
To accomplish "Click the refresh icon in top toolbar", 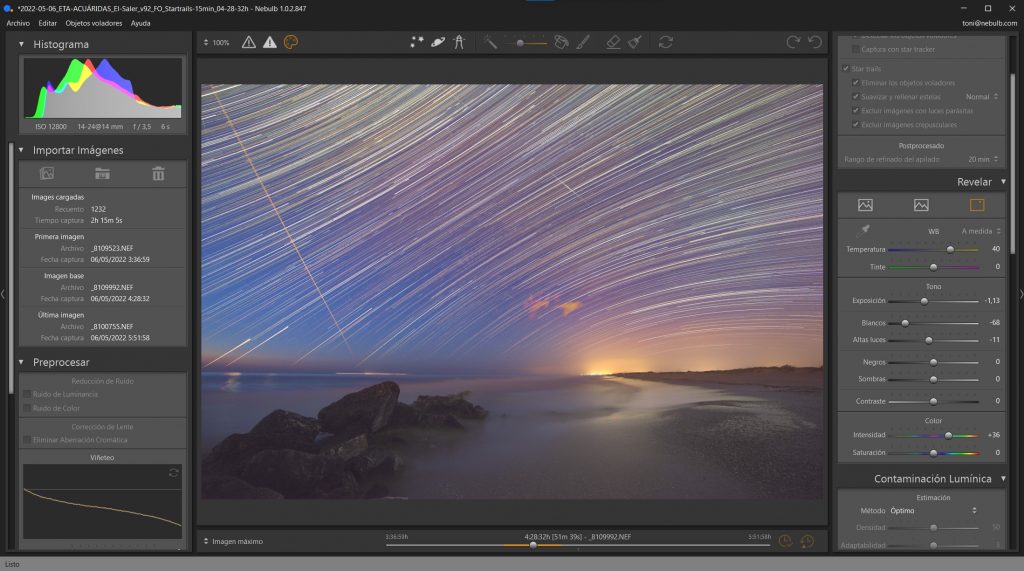I will [x=666, y=42].
